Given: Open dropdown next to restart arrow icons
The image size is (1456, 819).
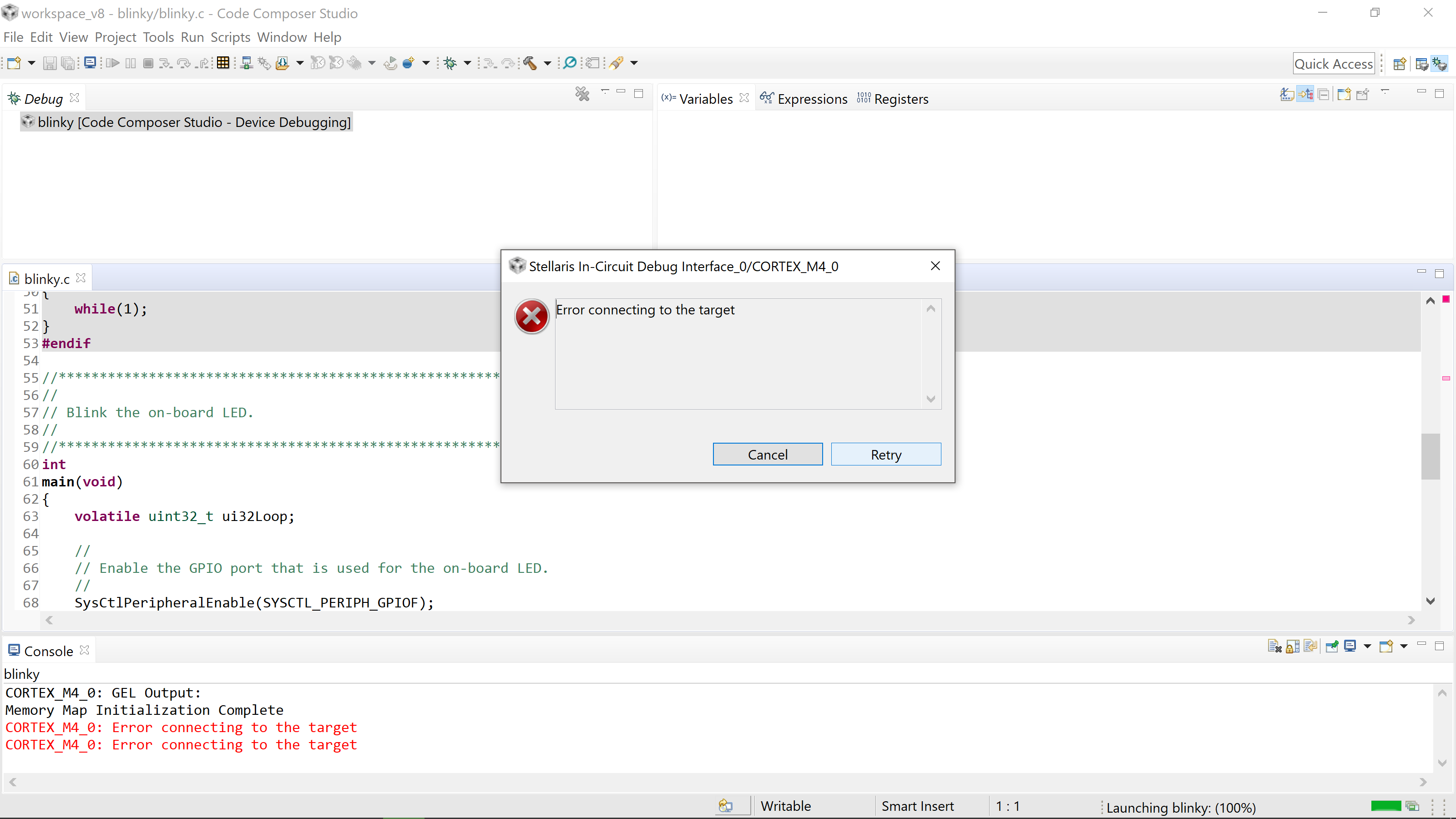Looking at the screenshot, I should coord(426,63).
